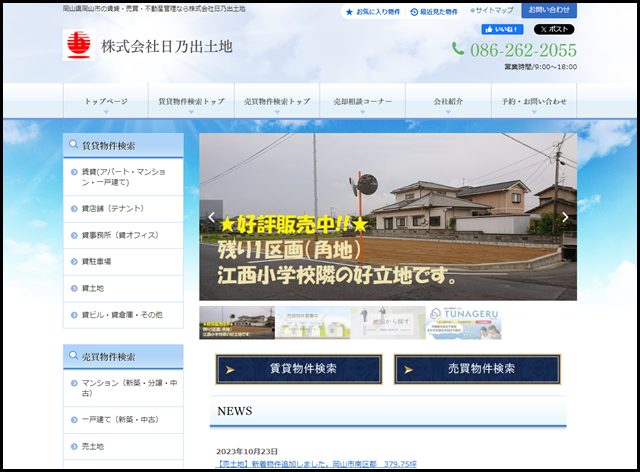Click bullet icon beside 貸店舗（テナント）
This screenshot has height=472, width=640.
74,209
